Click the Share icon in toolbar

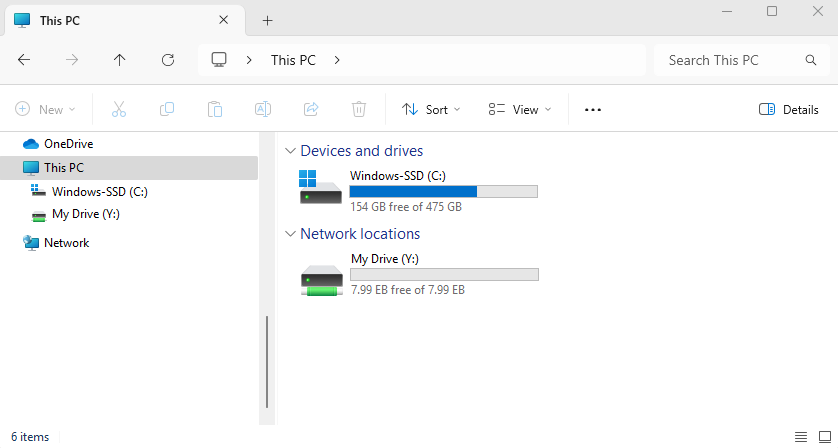click(311, 109)
